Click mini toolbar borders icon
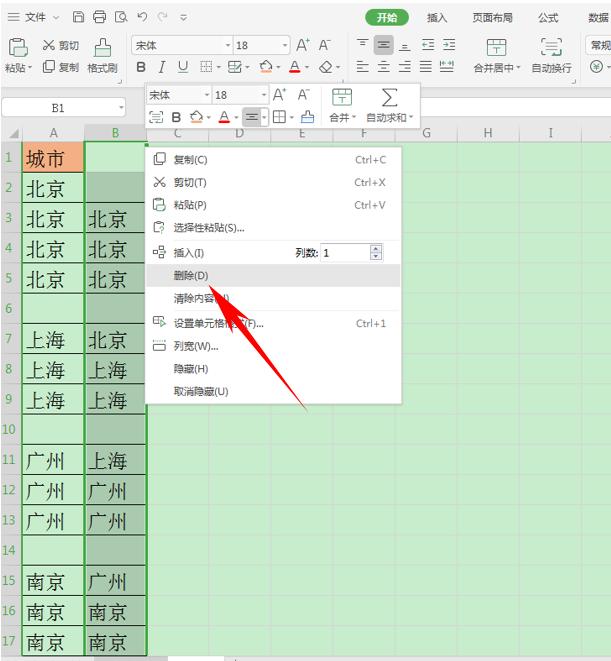The image size is (611, 661). 279,117
